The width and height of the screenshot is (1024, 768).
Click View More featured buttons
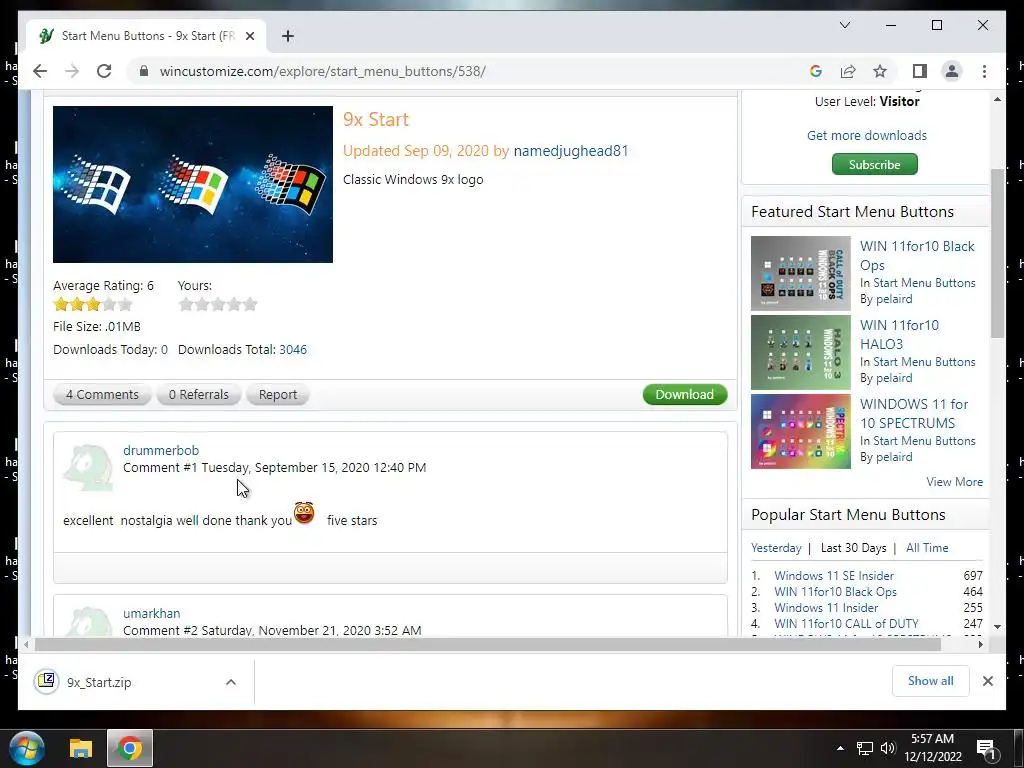[954, 482]
